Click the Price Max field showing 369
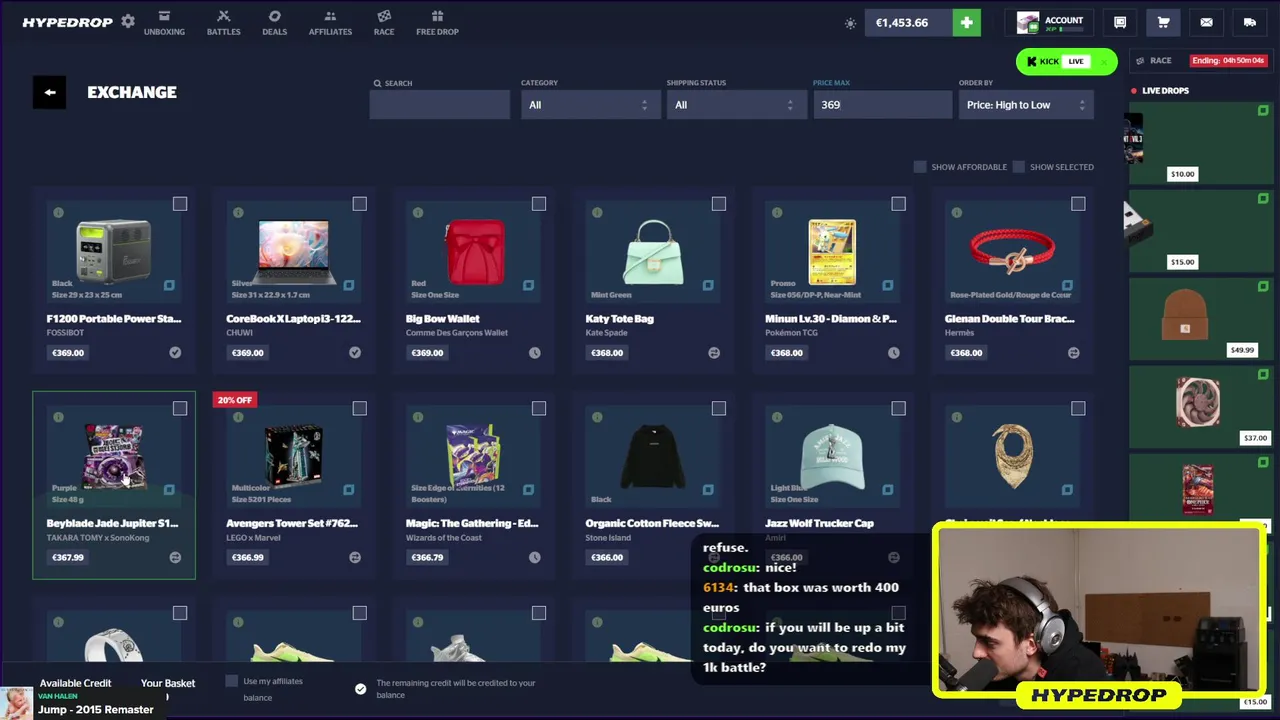Viewport: 1280px width, 720px height. click(883, 105)
